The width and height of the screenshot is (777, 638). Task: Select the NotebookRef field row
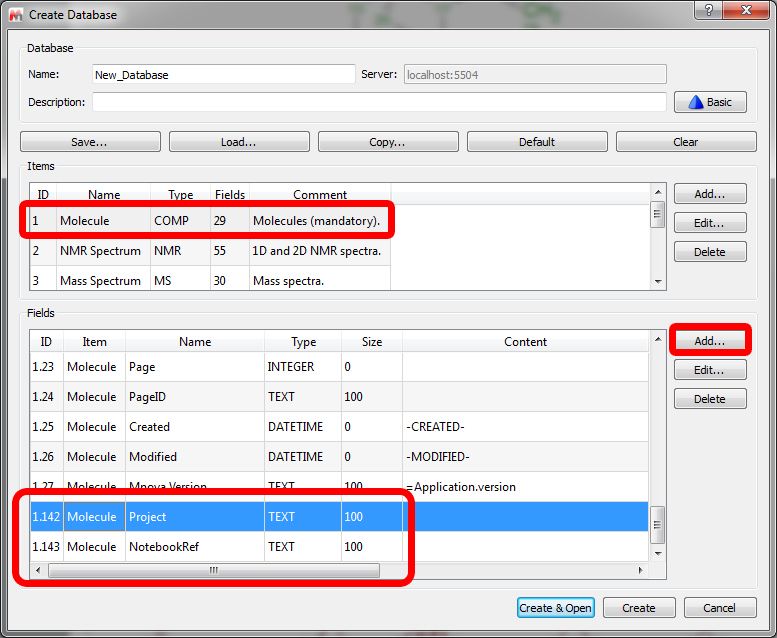(339, 547)
